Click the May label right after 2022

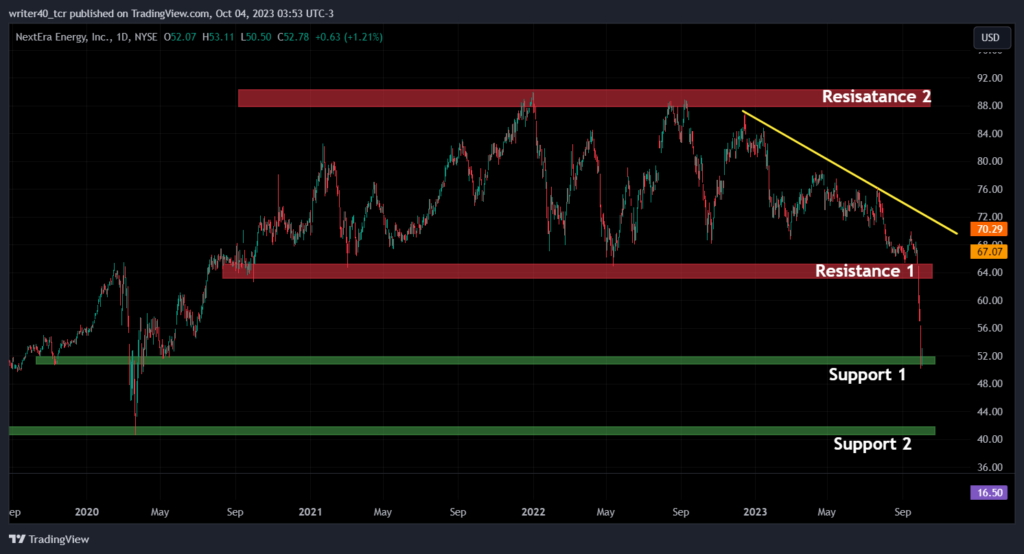pos(605,512)
